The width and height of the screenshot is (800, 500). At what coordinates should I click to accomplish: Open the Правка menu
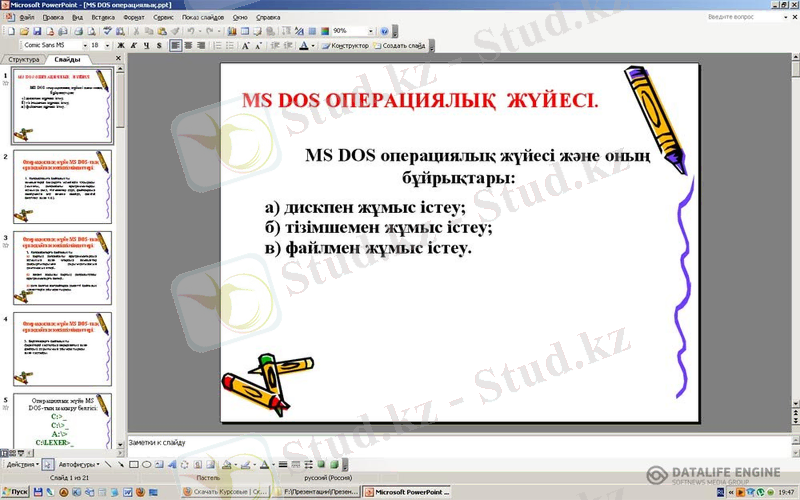[53, 17]
